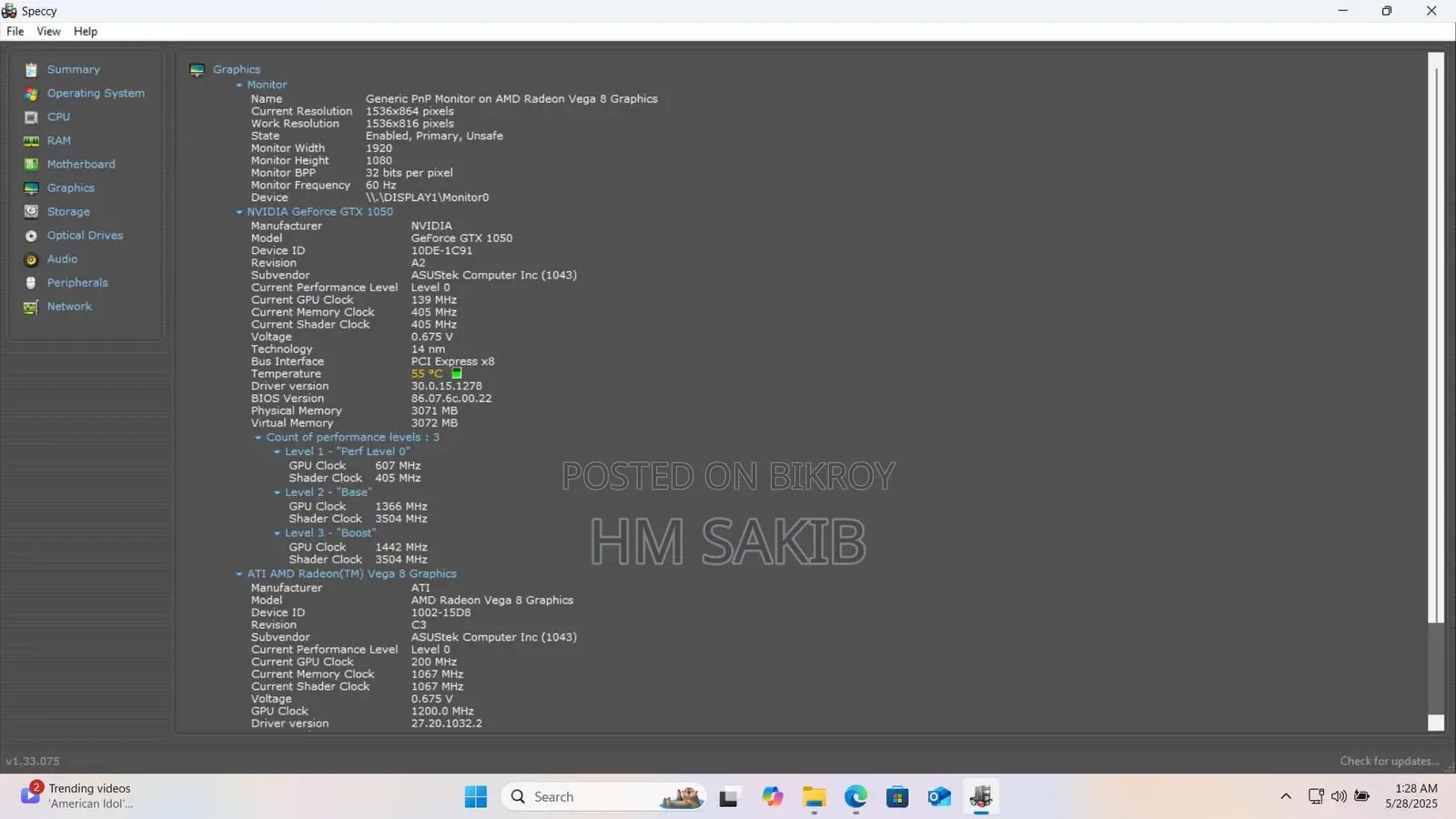Click the Peripherals mouse icon
This screenshot has height=819, width=1456.
click(x=31, y=283)
